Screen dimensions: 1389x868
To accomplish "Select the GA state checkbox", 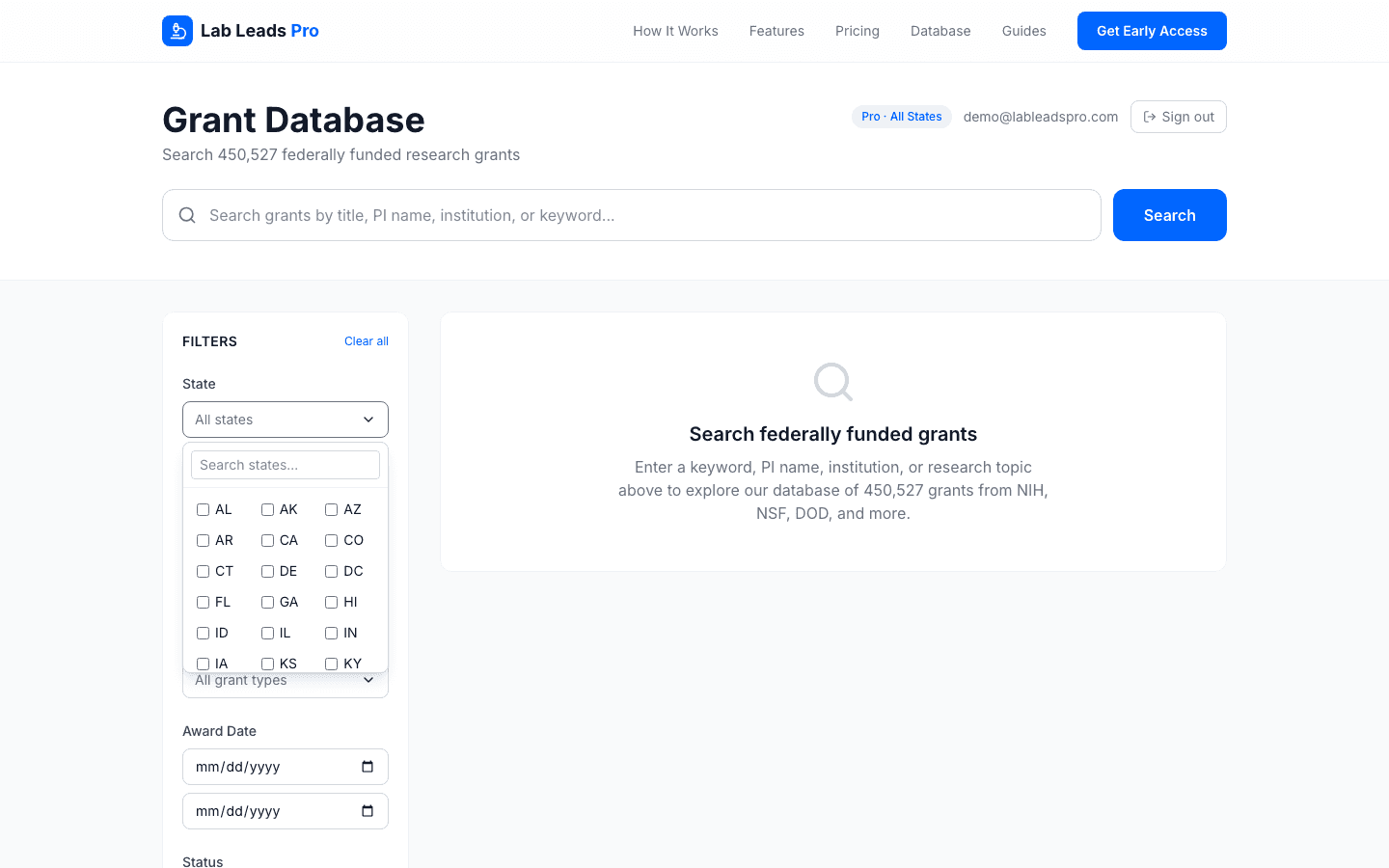I will [x=267, y=602].
